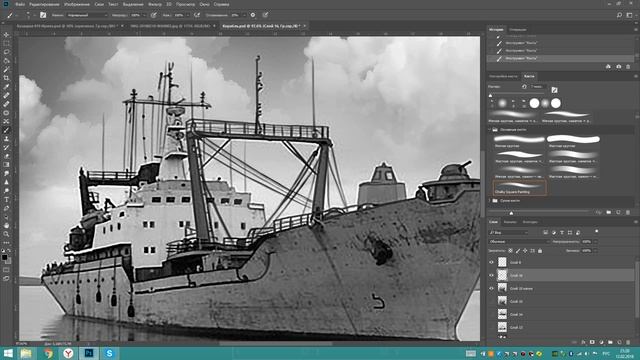Create a new brush in Brushes panel
640x360 pixels.
point(618,212)
